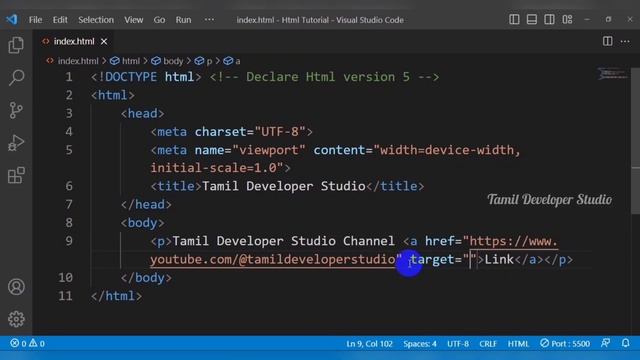This screenshot has width=640, height=360.
Task: Split the editor to the right
Action: click(x=607, y=41)
